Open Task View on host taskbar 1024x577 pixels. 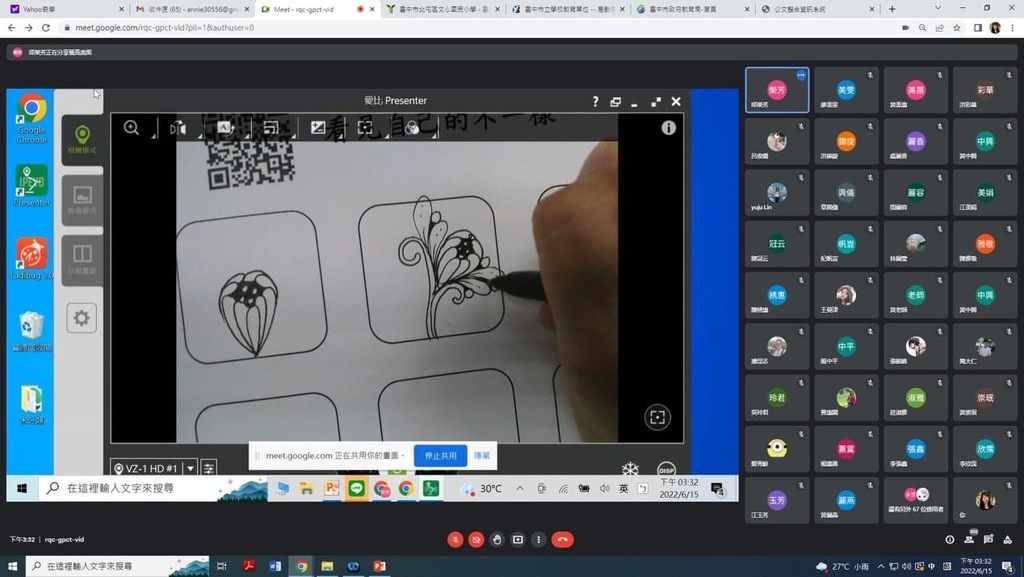coord(222,566)
